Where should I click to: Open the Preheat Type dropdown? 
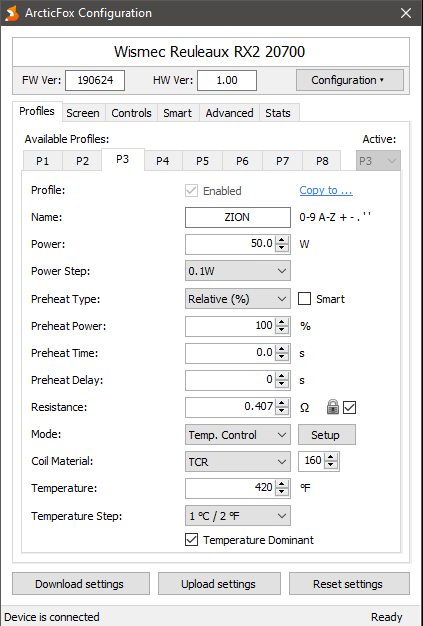click(x=238, y=299)
